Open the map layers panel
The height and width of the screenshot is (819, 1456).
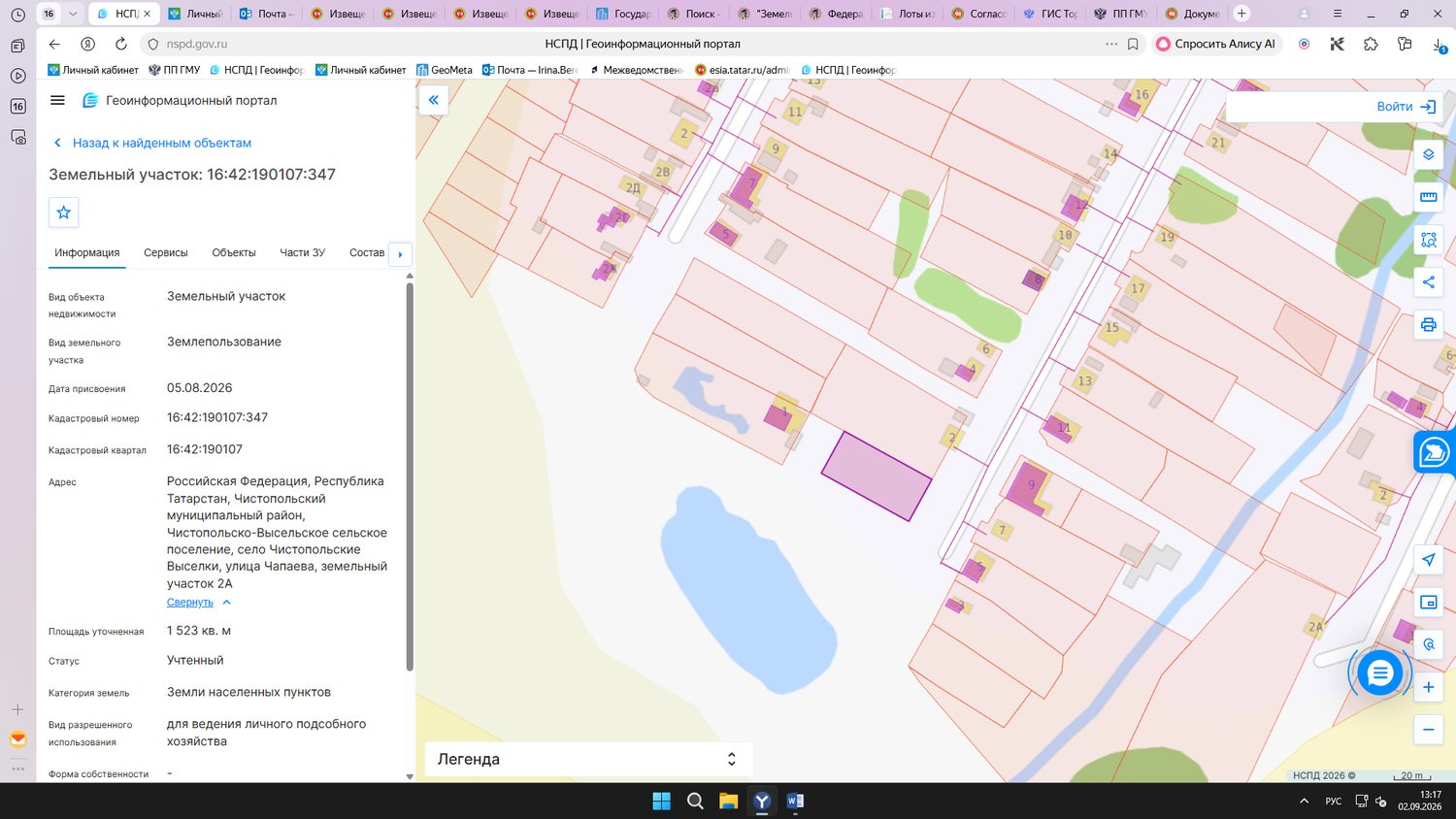1428,154
